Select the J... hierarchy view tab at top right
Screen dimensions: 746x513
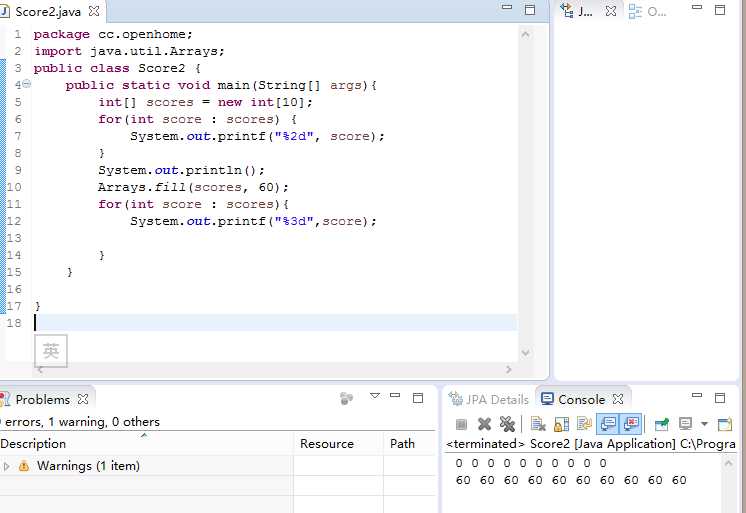pyautogui.click(x=584, y=11)
